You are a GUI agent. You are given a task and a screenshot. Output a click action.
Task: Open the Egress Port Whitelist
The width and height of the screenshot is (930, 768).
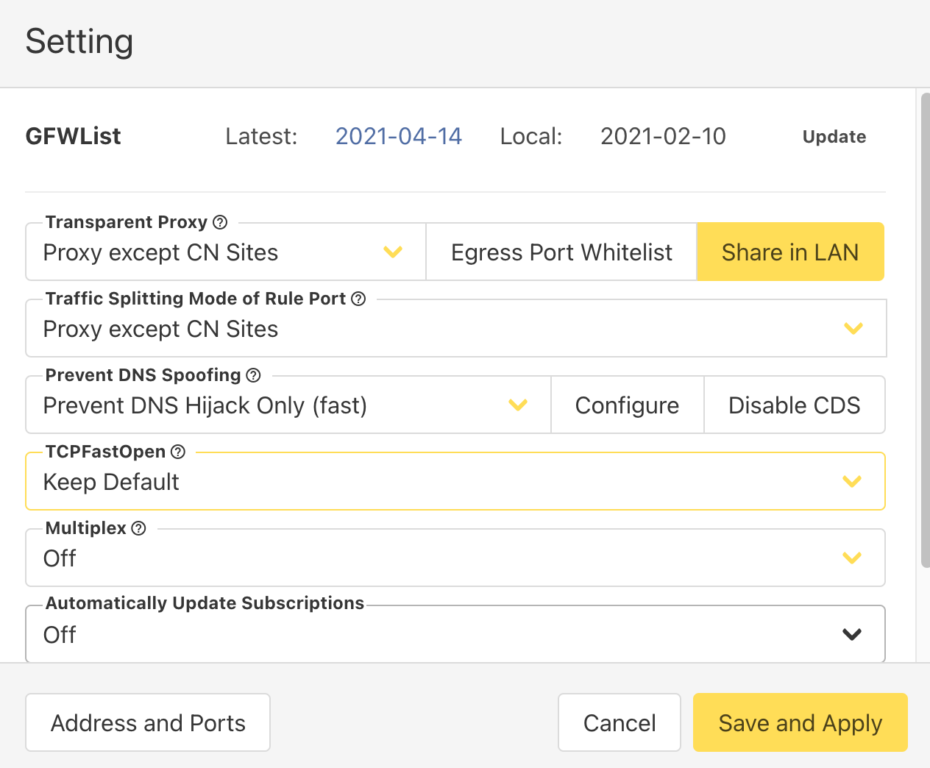[561, 252]
